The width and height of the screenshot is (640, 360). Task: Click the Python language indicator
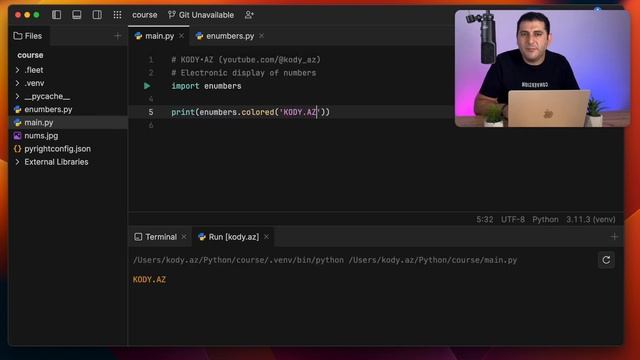[x=545, y=220]
